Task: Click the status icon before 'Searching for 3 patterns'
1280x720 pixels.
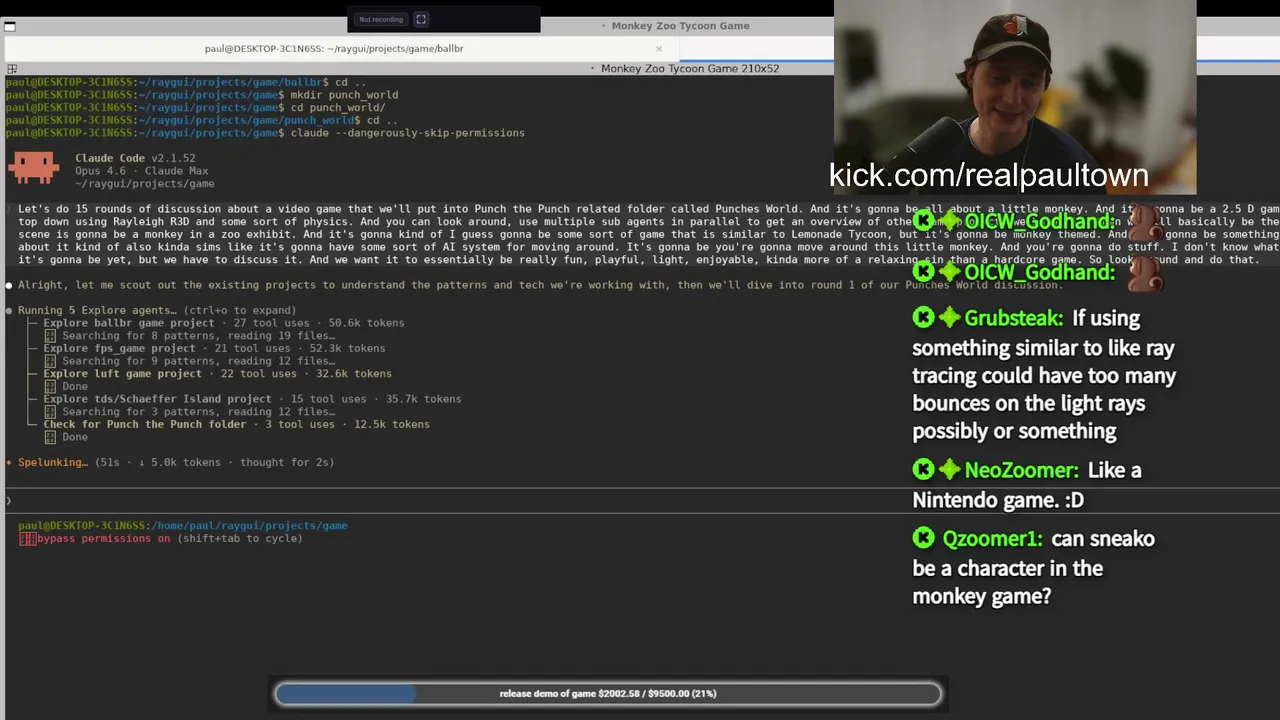Action: pos(50,412)
